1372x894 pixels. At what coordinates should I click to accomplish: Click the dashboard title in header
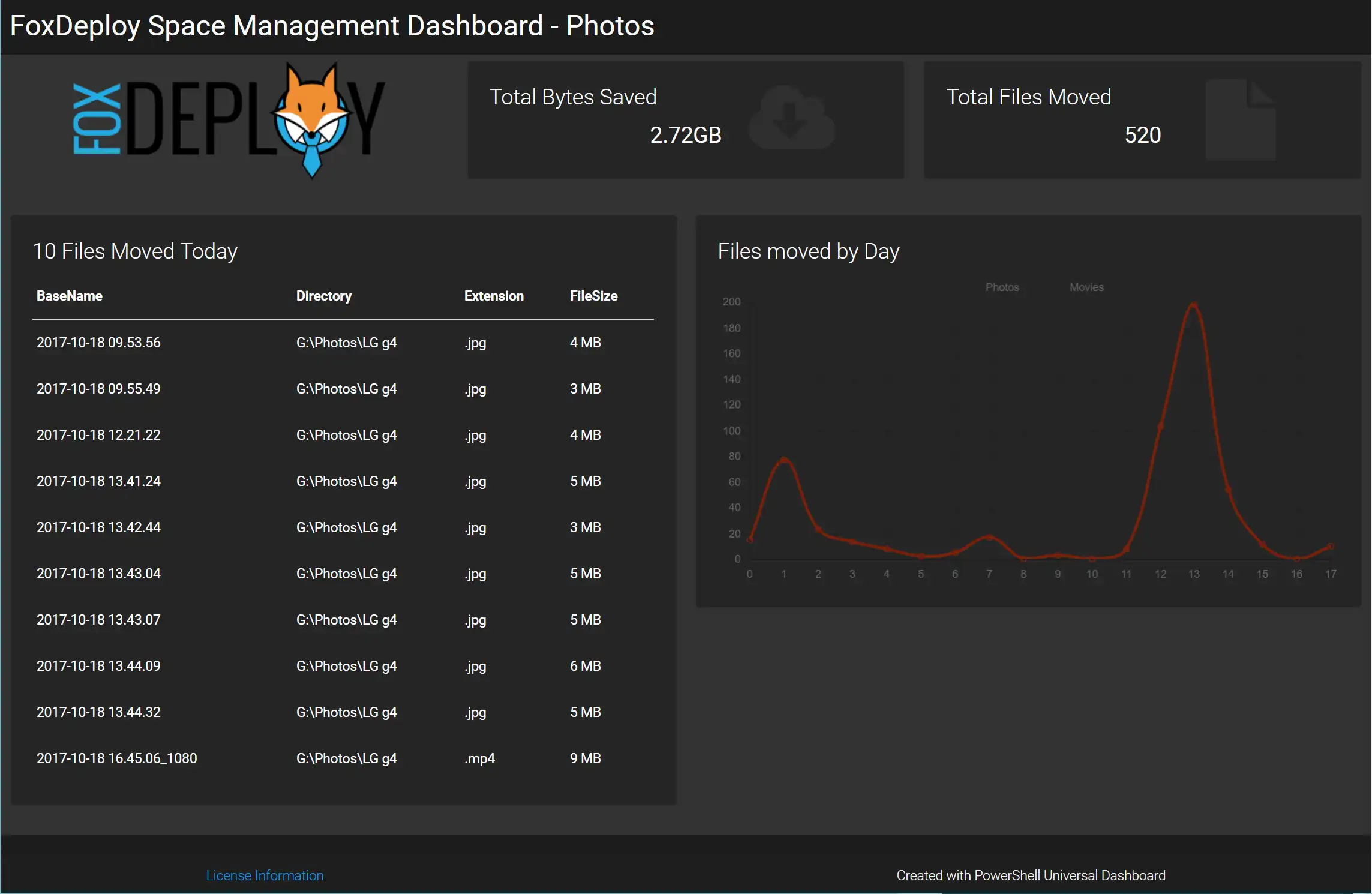click(x=332, y=26)
